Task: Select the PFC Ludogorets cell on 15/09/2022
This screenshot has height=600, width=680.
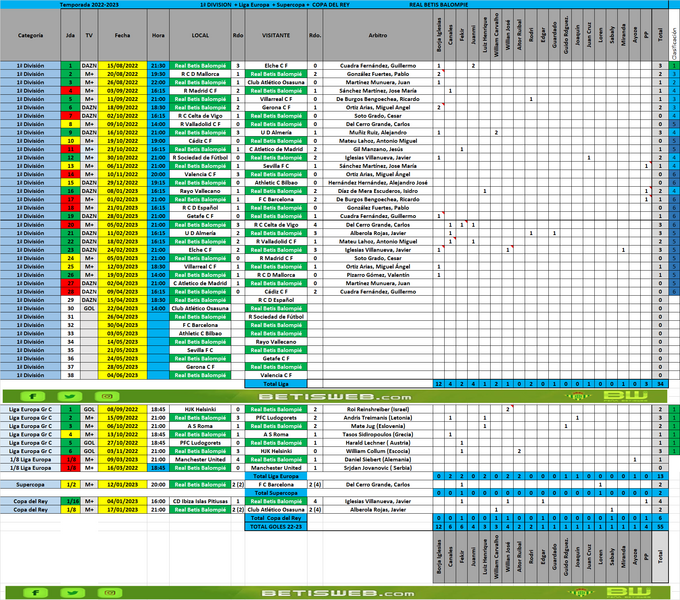Action: 276,418
